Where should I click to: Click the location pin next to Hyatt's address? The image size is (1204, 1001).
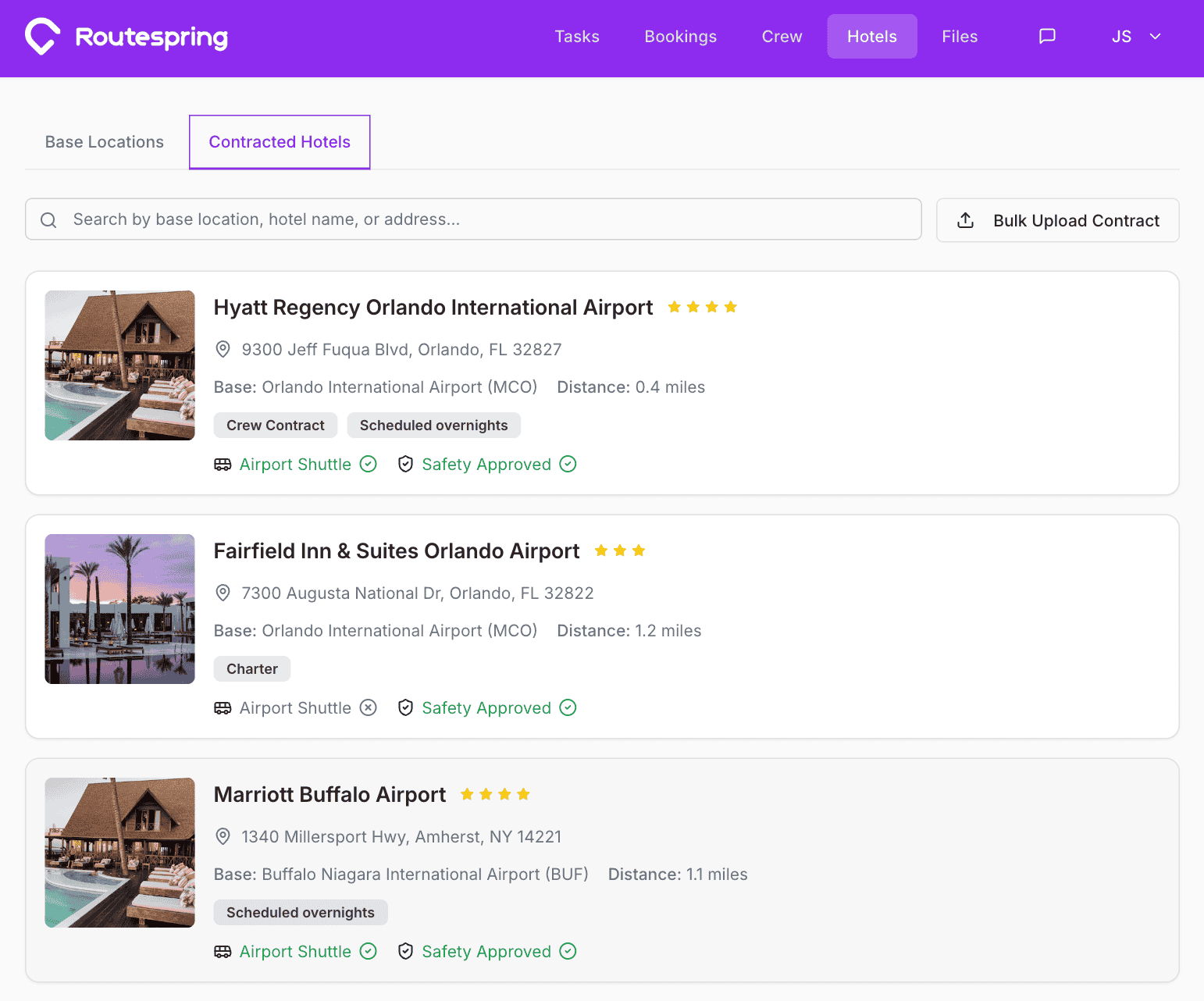coord(223,349)
